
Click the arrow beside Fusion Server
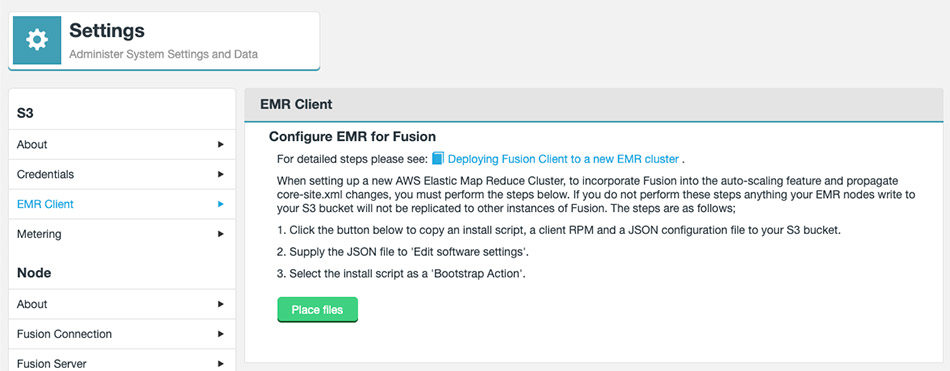coord(221,364)
